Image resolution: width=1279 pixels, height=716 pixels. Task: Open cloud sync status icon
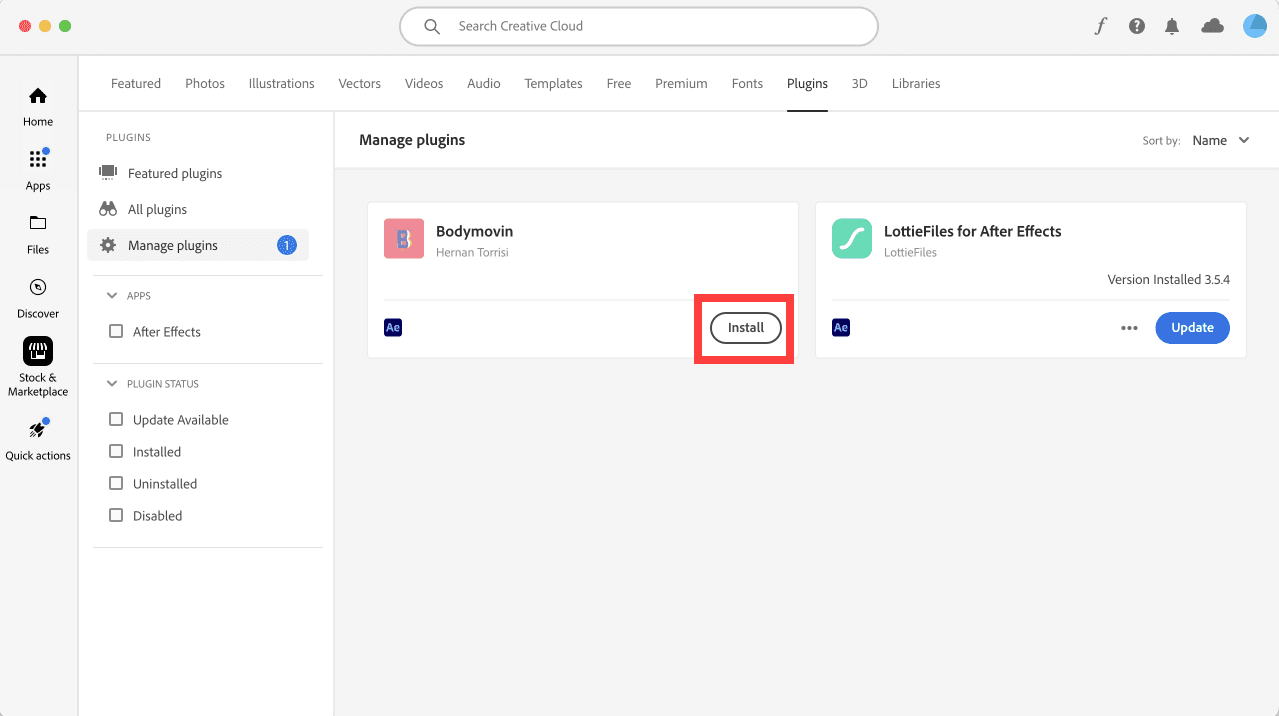point(1213,27)
